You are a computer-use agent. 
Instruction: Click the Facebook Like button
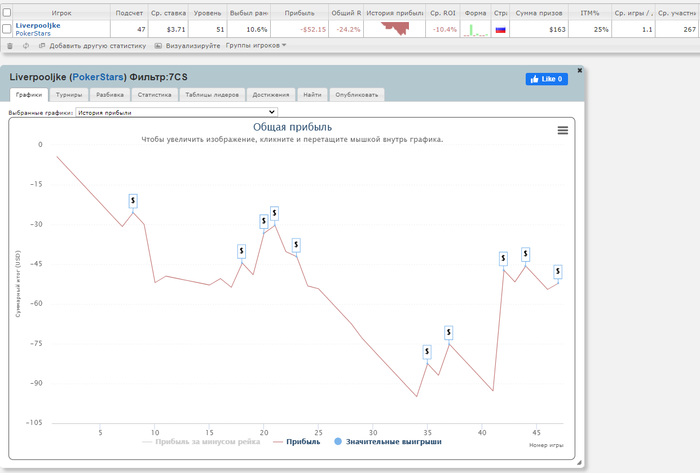click(546, 79)
